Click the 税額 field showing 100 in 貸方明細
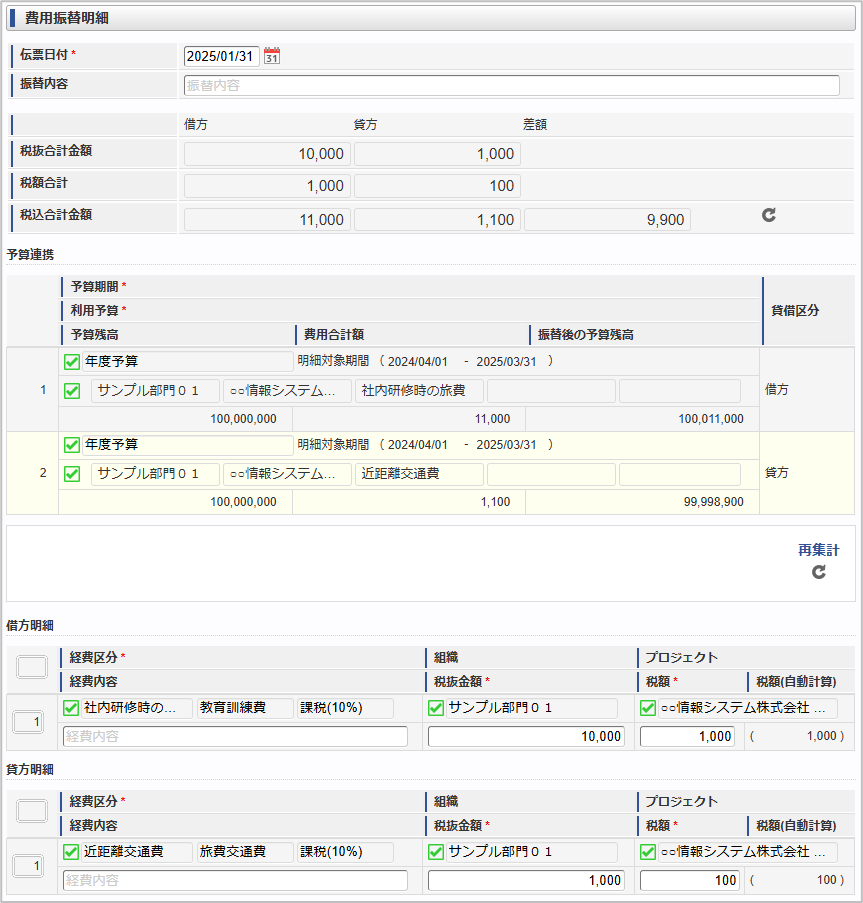The width and height of the screenshot is (863, 903). click(689, 881)
